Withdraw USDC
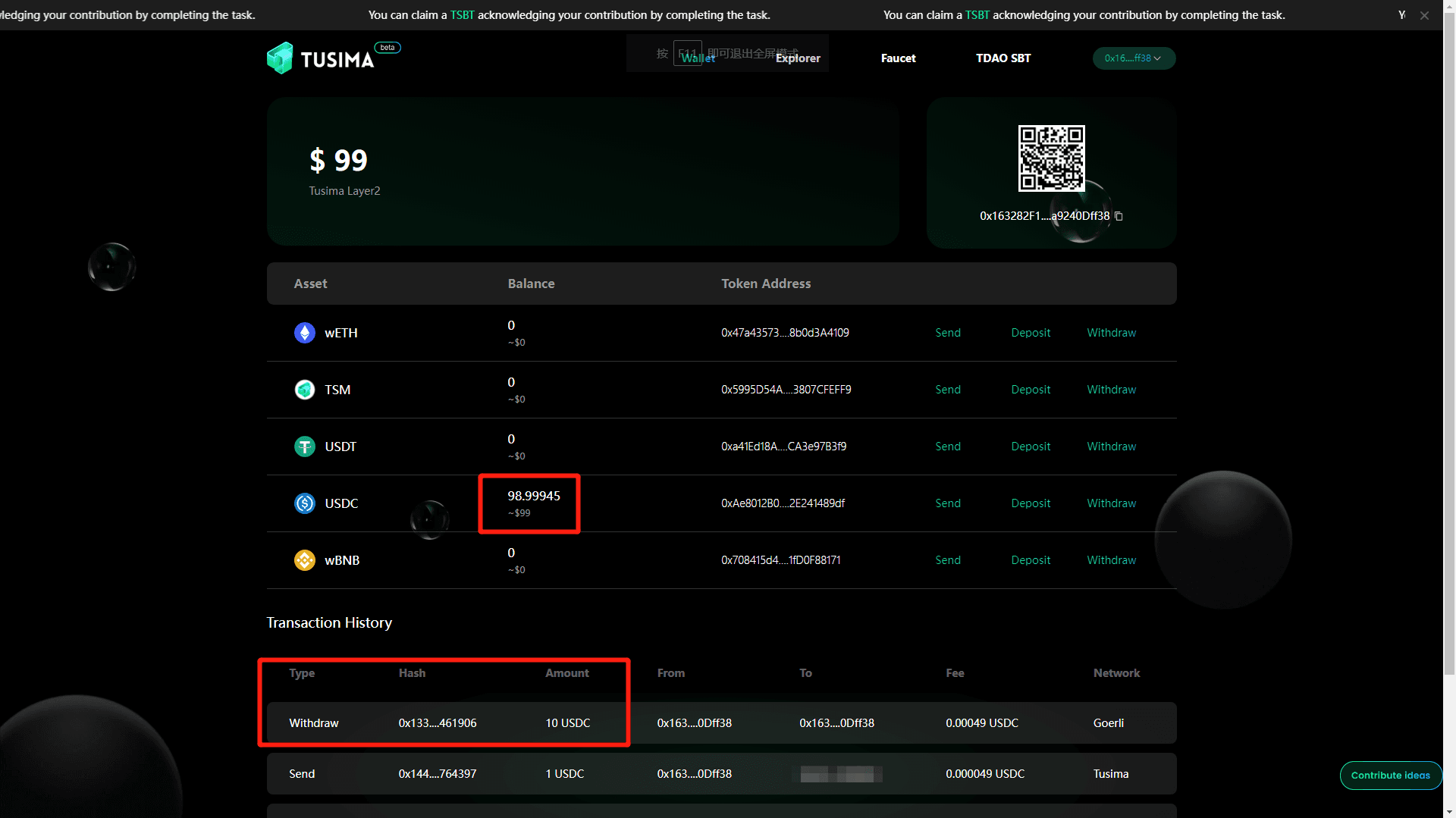Image resolution: width=1456 pixels, height=818 pixels. coord(1112,503)
